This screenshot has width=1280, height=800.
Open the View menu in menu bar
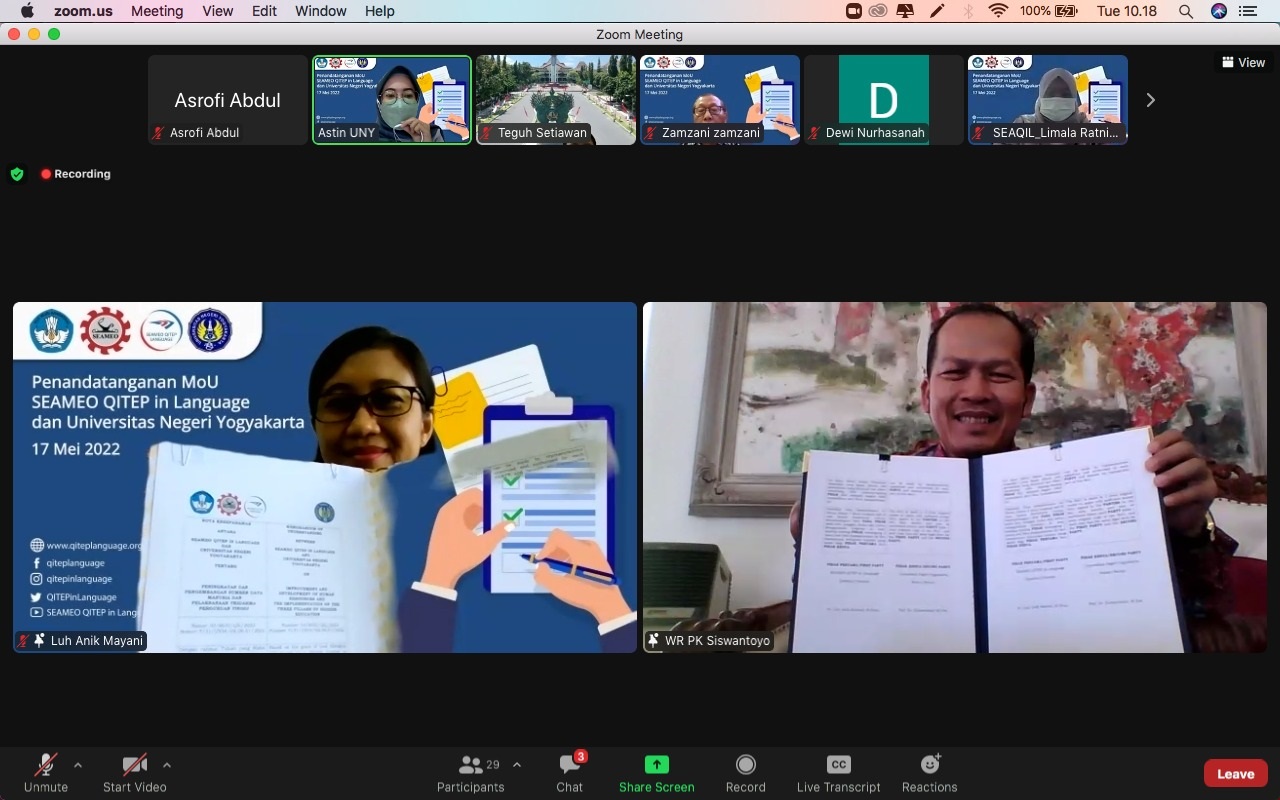[x=217, y=11]
